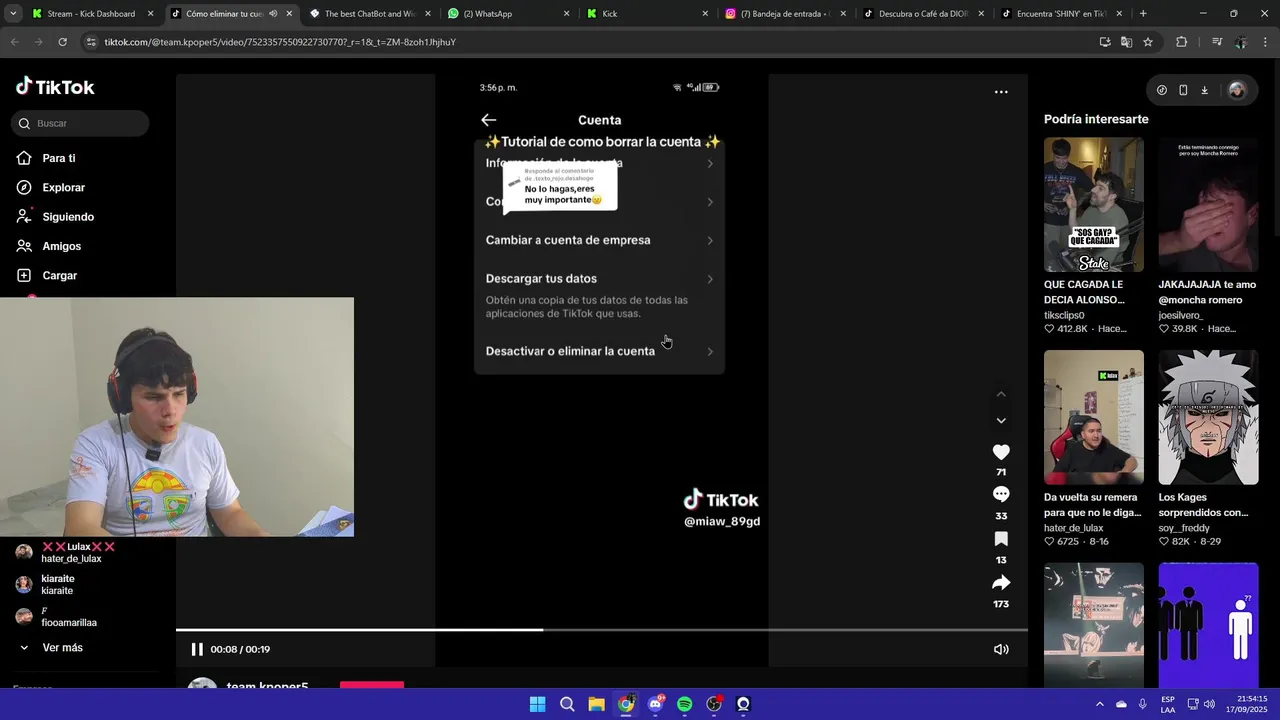Open Windows taskbar search

point(567,704)
